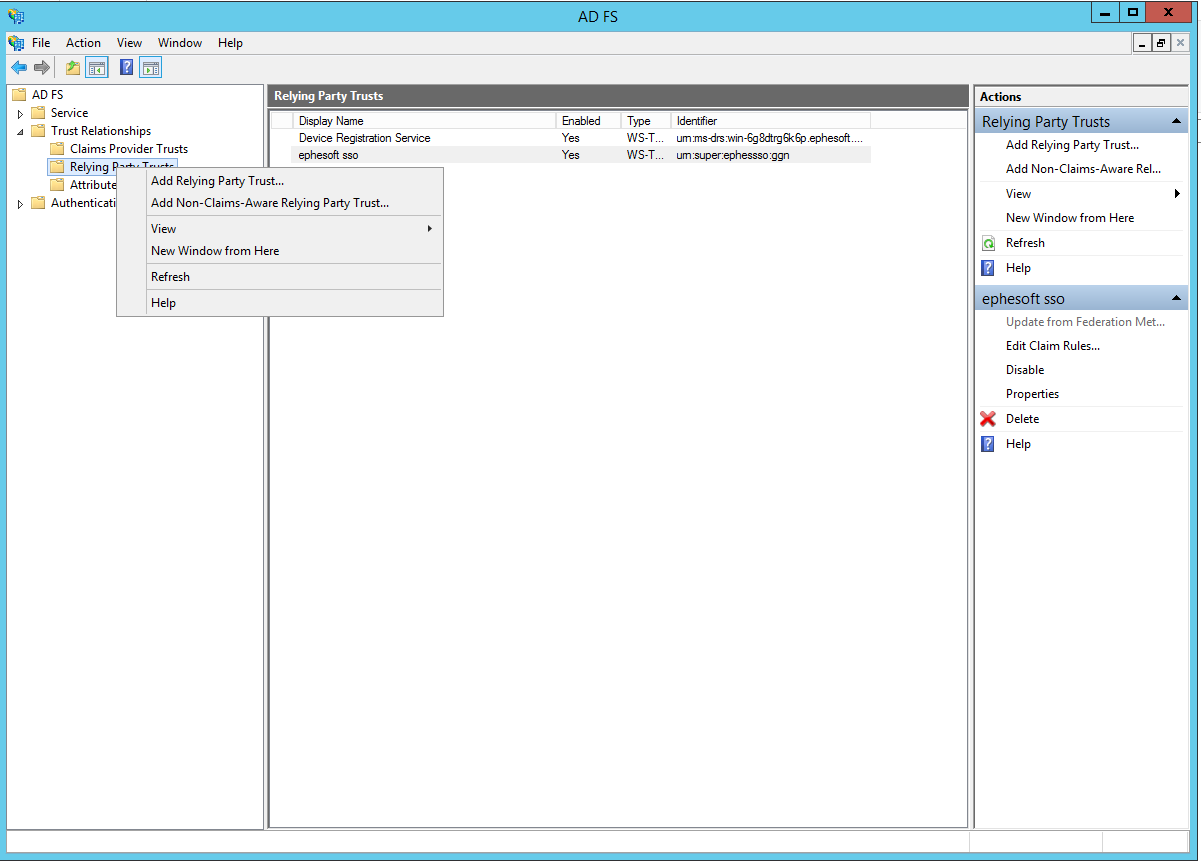Click the Service folder icon in tree
Viewport: 1201px width, 861px height.
[38, 113]
